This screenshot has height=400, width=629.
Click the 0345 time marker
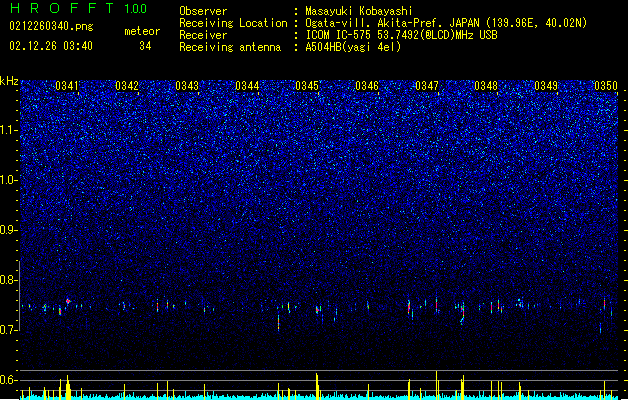[x=307, y=85]
